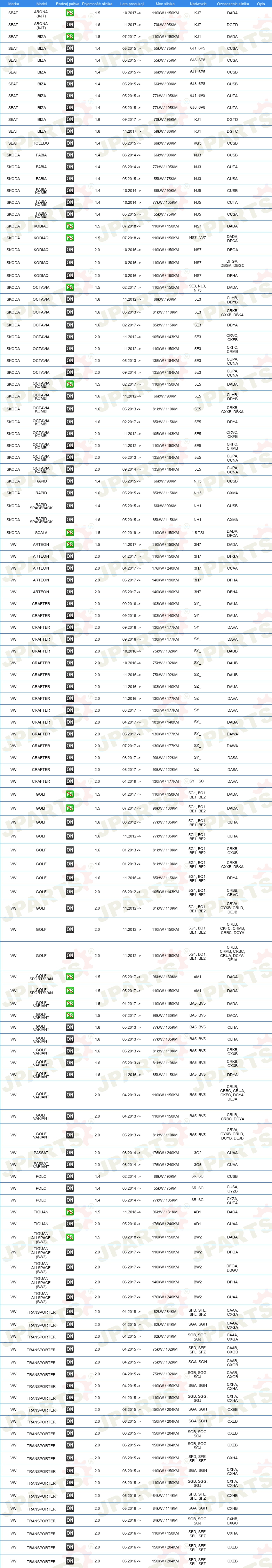Click ON icon in RAPID SPACEBACK 1.4 row
The height and width of the screenshot is (1568, 272).
70,506
